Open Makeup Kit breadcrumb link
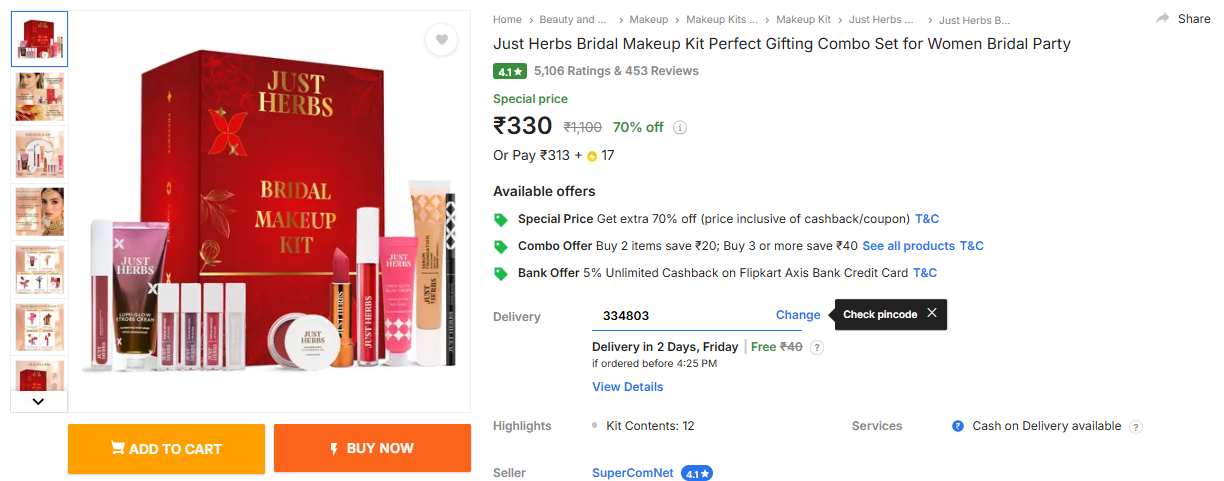Image resolution: width=1224 pixels, height=481 pixels. click(804, 19)
